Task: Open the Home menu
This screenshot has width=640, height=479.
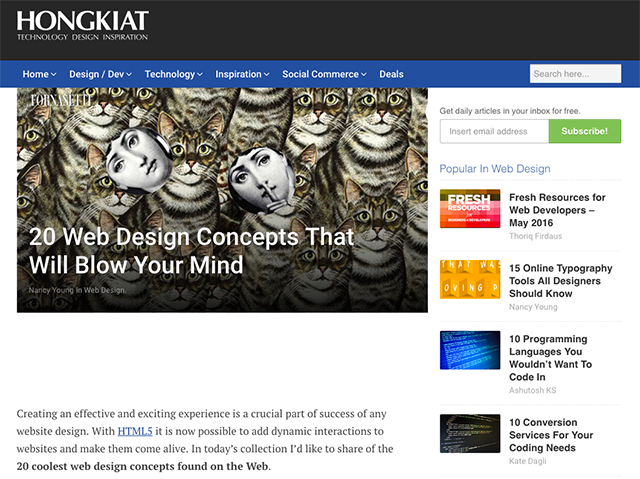Action: click(36, 74)
